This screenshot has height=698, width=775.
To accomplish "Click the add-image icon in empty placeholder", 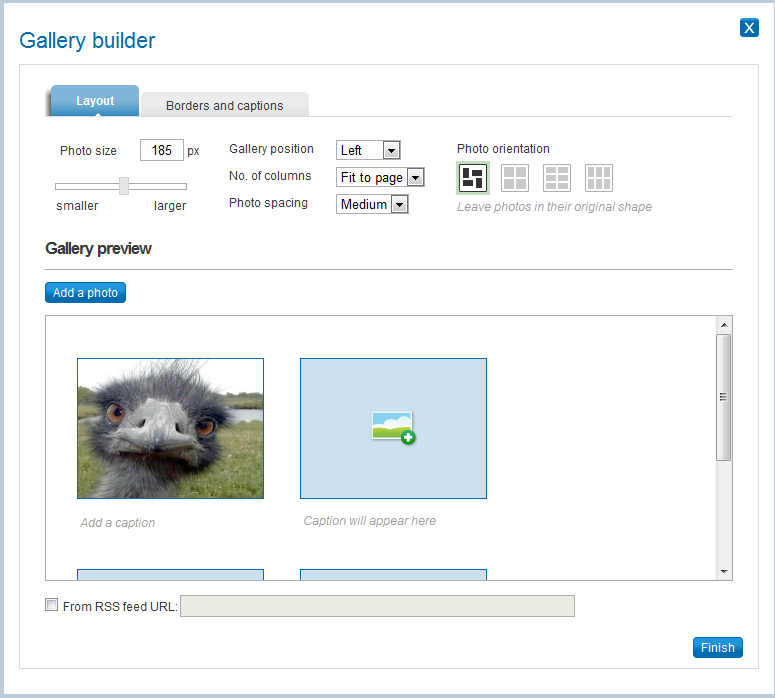I will pos(393,427).
